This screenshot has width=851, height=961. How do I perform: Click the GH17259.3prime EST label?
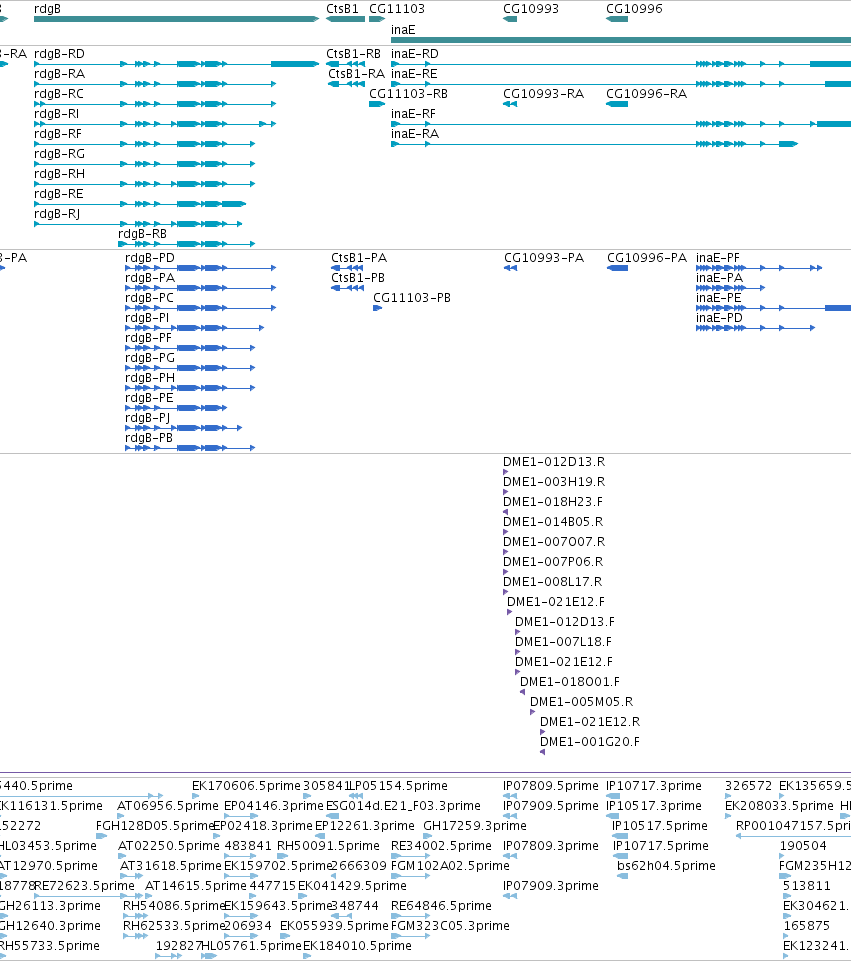[475, 826]
